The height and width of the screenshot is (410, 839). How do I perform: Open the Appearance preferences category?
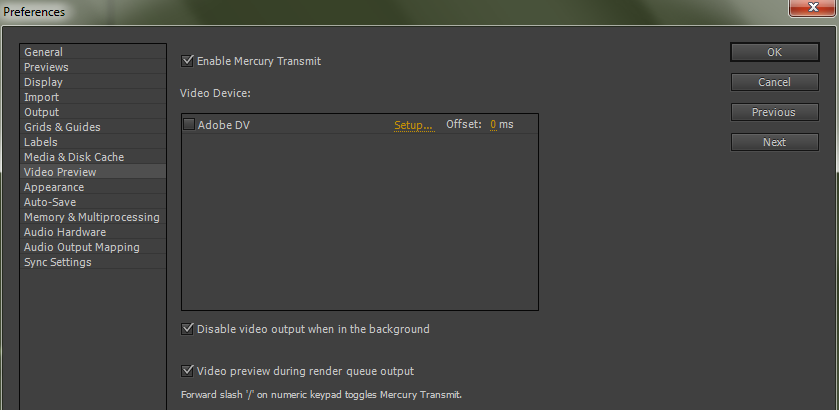point(93,187)
